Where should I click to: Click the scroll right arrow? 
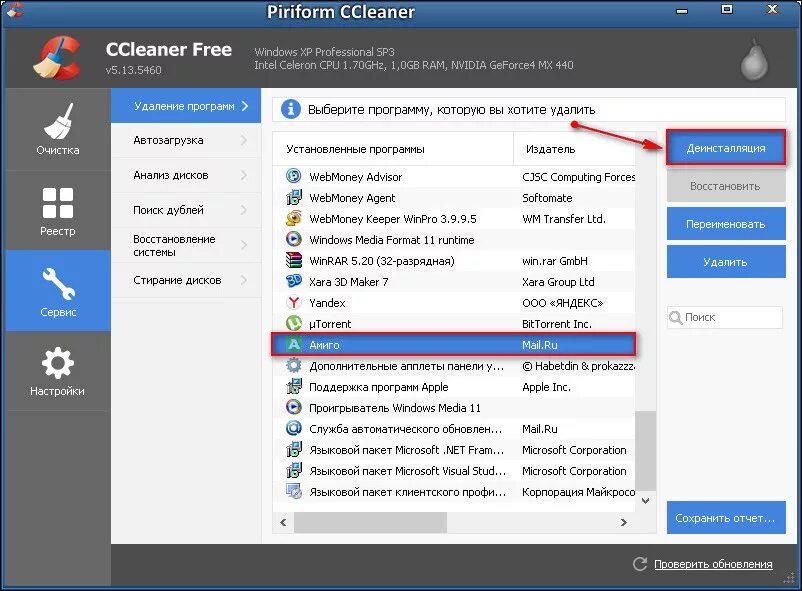pos(623,522)
